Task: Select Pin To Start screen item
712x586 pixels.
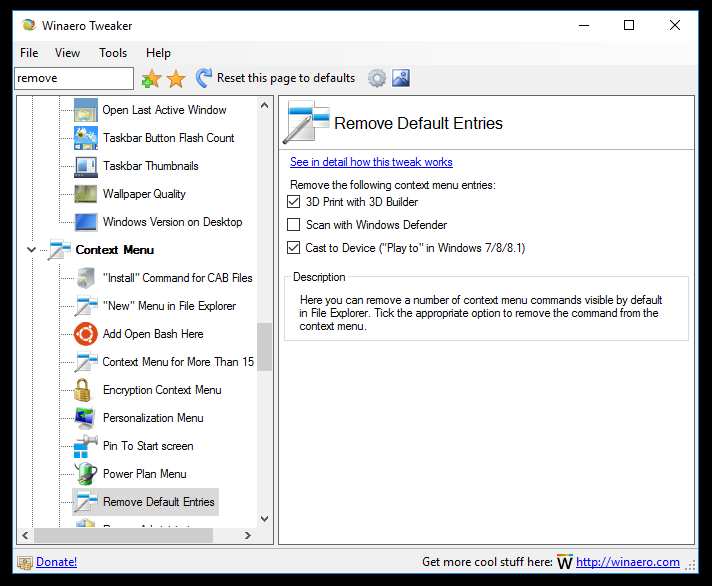Action: (148, 446)
